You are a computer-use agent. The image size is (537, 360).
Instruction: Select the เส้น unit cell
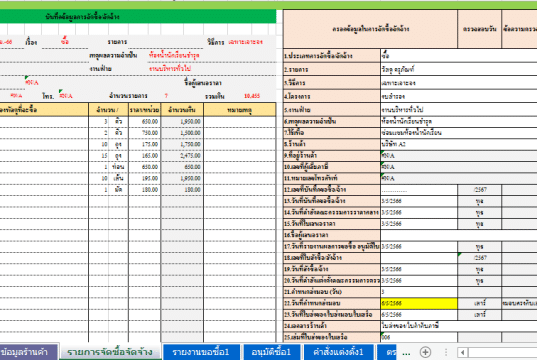(118, 178)
